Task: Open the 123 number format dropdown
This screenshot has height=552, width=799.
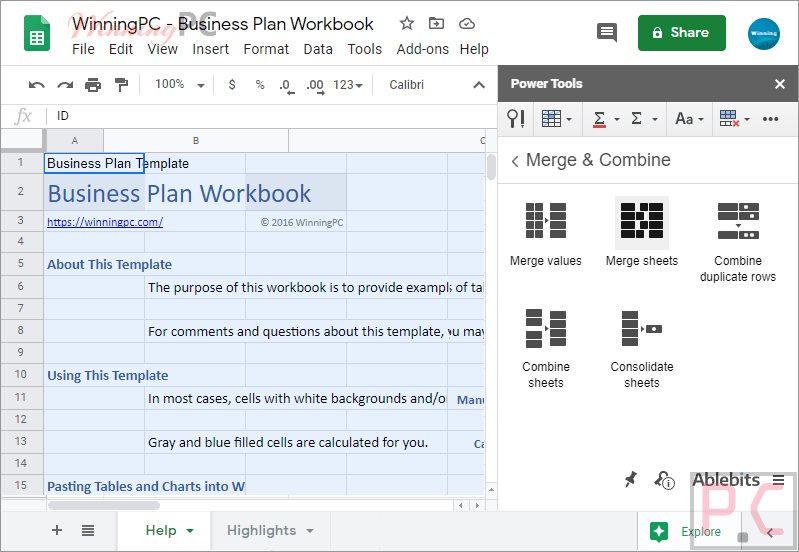Action: [x=348, y=85]
